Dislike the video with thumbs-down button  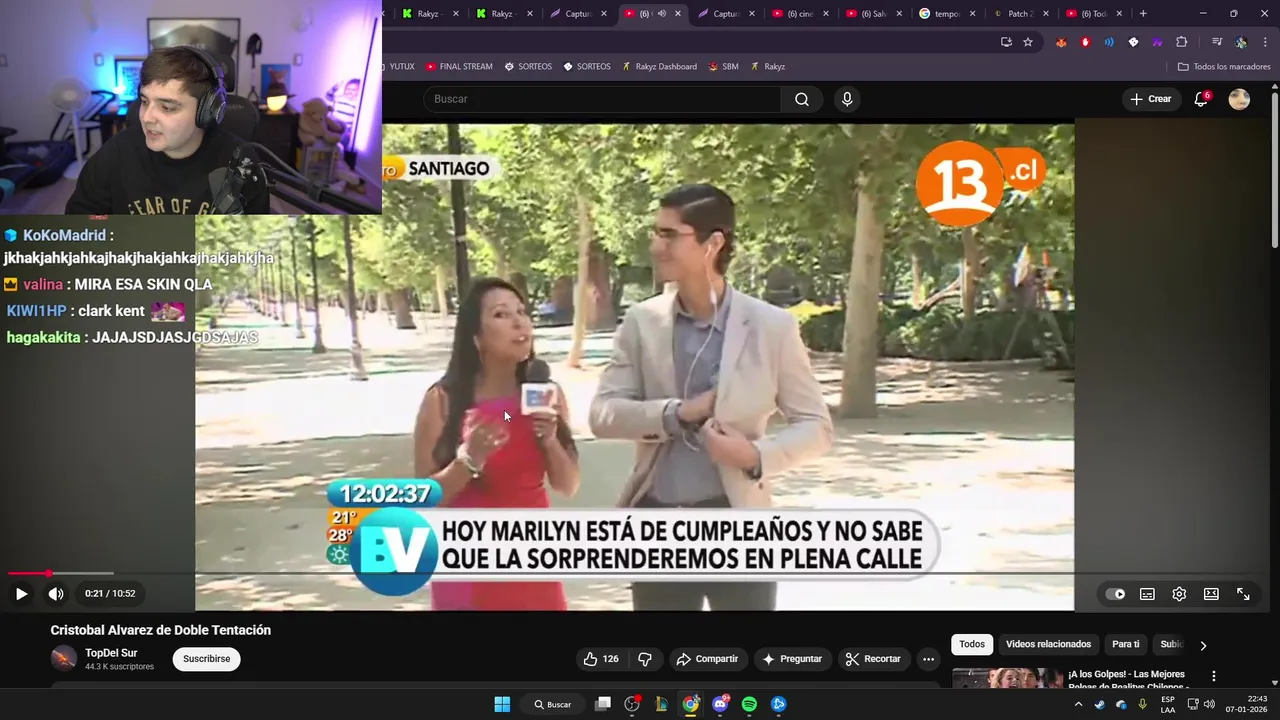coord(645,659)
